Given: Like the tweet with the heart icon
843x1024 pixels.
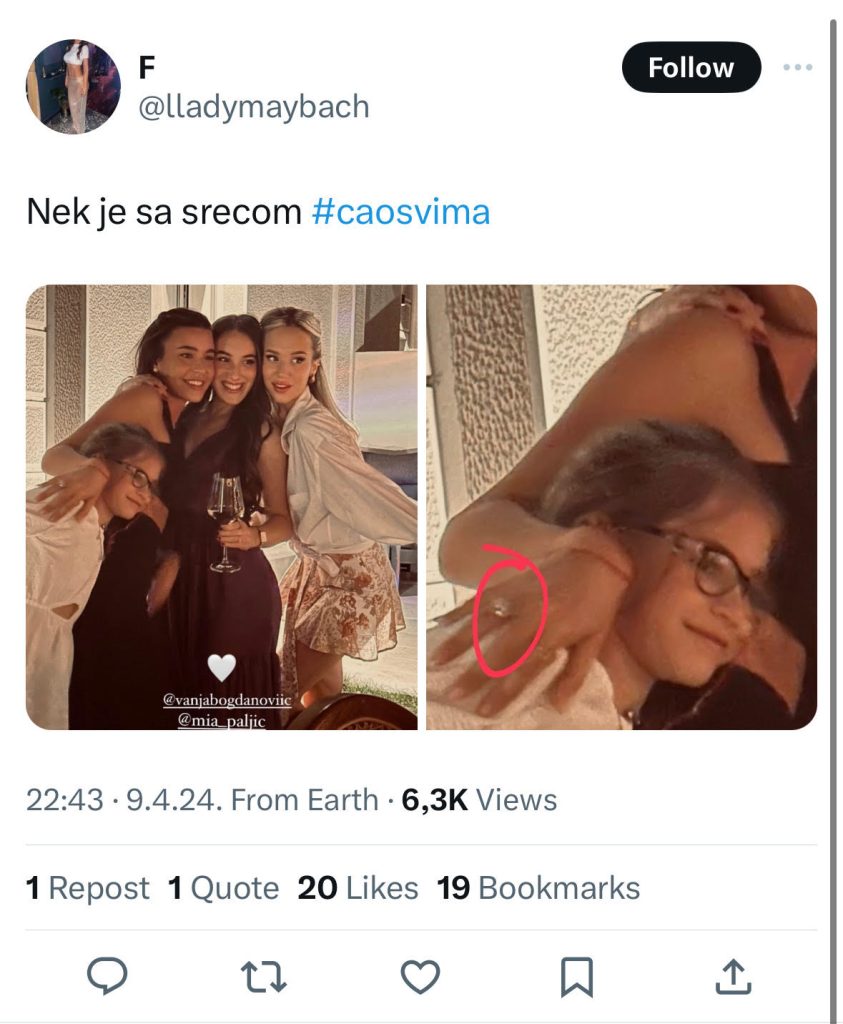Looking at the screenshot, I should tap(419, 977).
